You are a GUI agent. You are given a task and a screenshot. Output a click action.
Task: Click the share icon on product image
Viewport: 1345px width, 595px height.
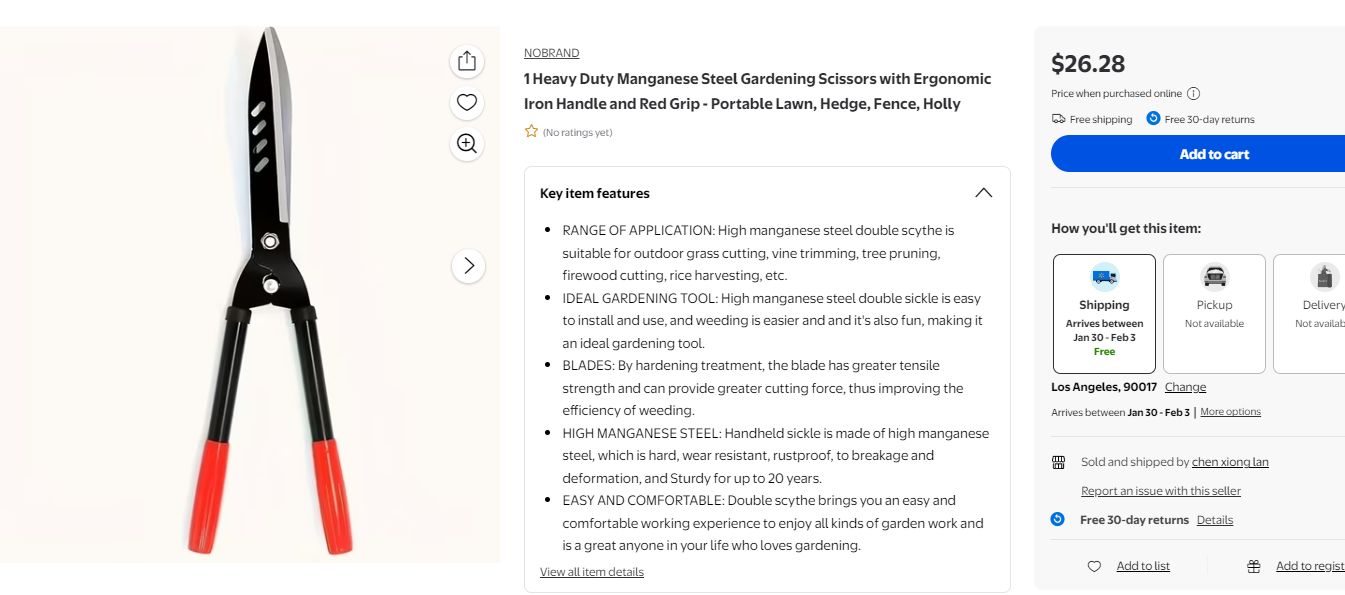466,61
